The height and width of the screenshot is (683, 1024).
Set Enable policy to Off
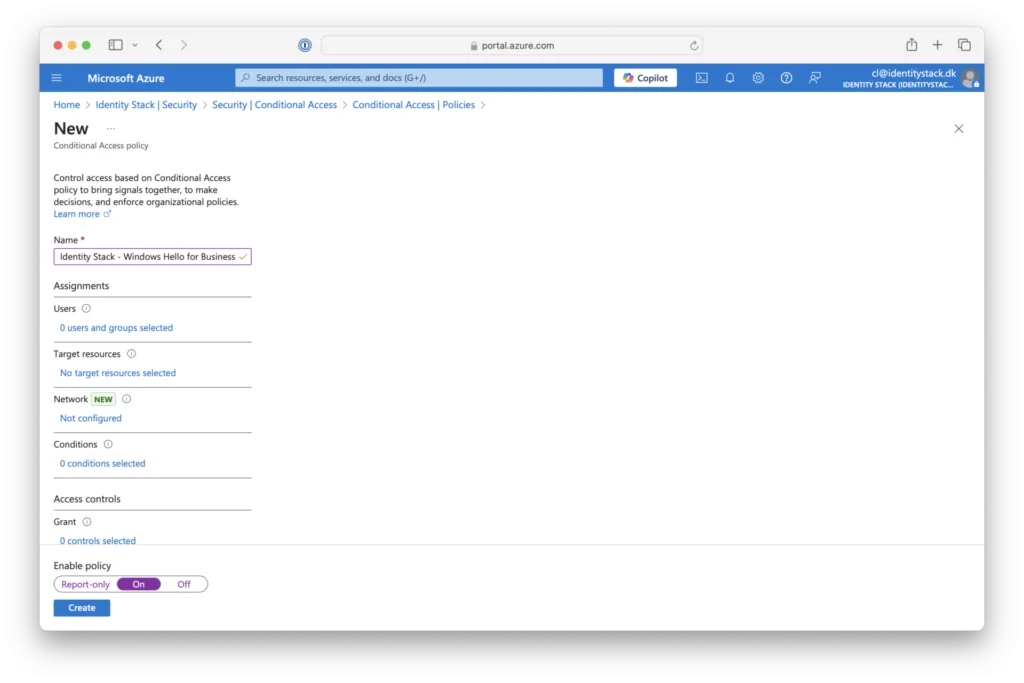pyautogui.click(x=184, y=584)
